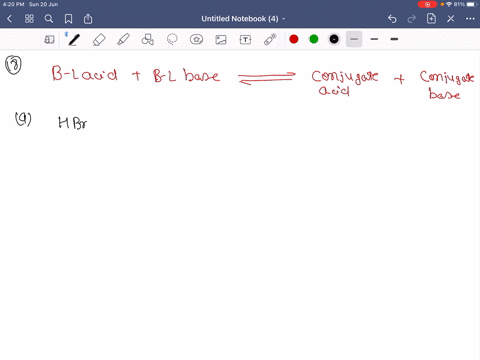Screen dimensions: 480x360
Task: Tap the red handwritten 'B-L acid' text
Action: click(85, 74)
